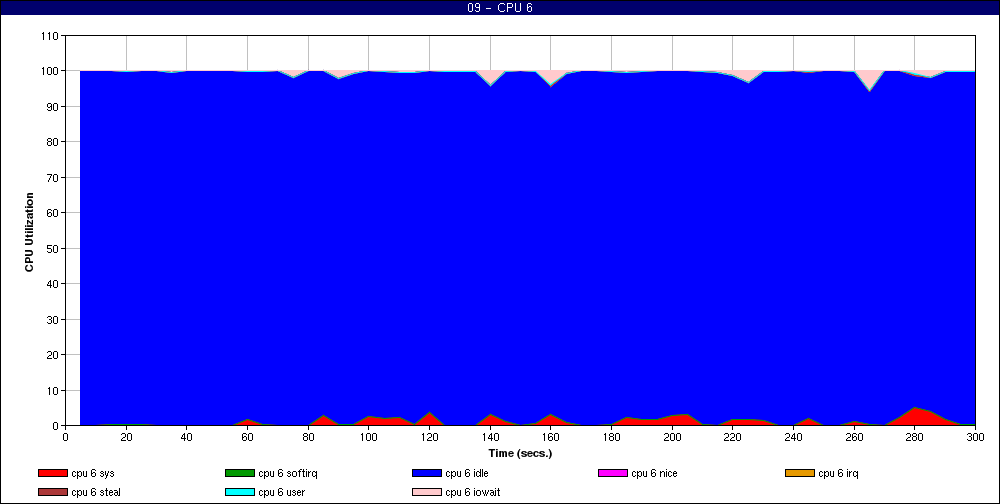Click the 'Time (secs.)' axis title
The width and height of the screenshot is (1000, 504).
click(520, 454)
